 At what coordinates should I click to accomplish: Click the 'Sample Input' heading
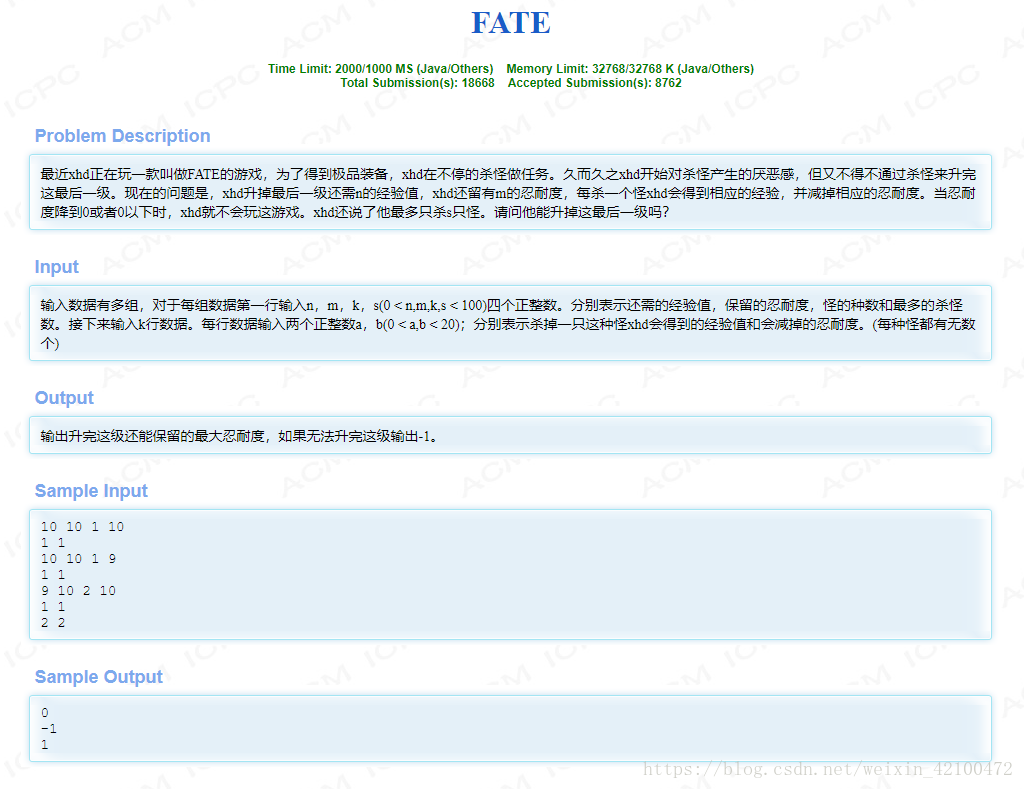tap(91, 491)
